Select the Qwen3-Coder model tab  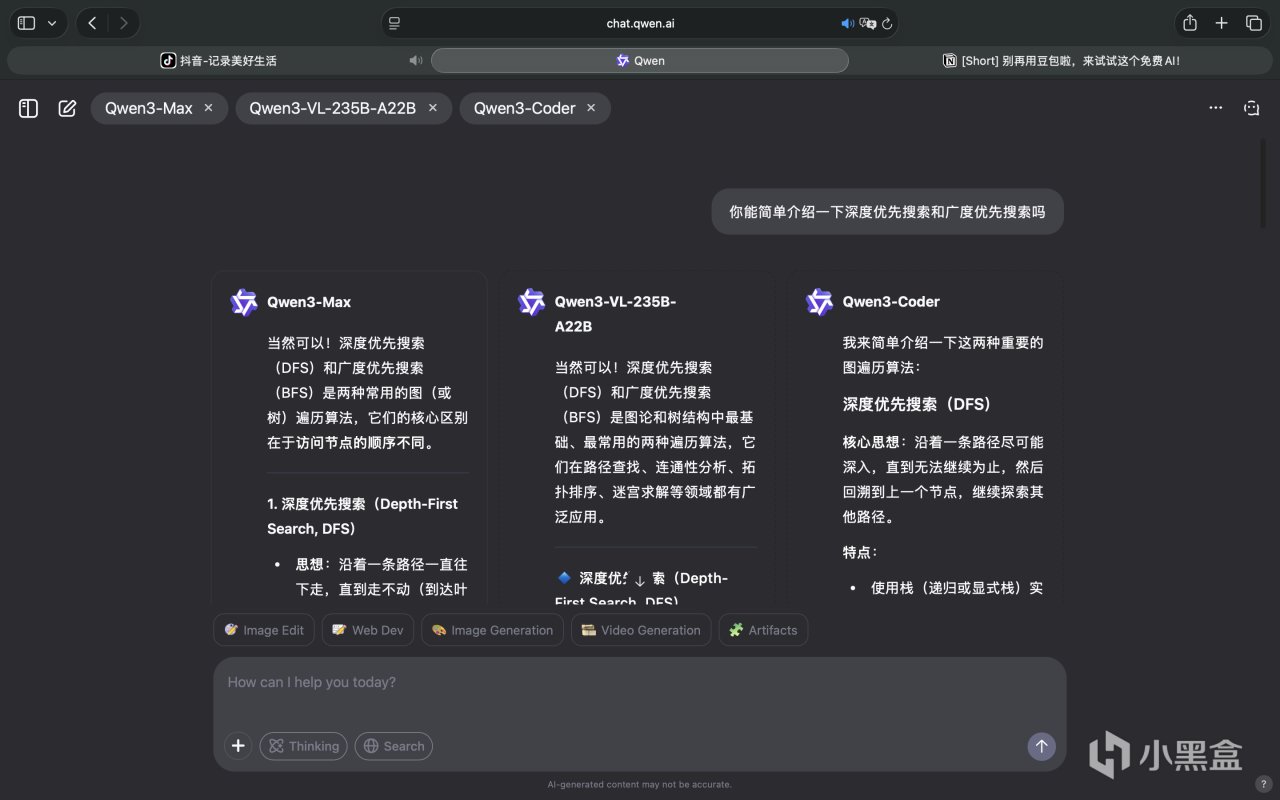click(525, 108)
